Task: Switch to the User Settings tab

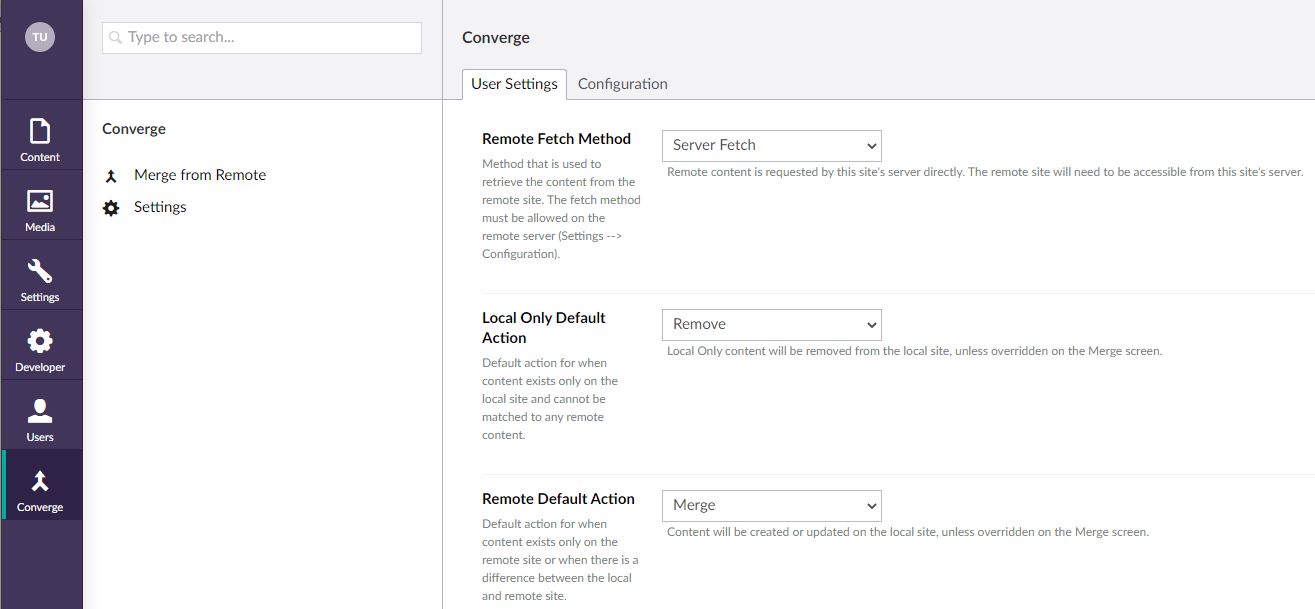Action: point(514,84)
